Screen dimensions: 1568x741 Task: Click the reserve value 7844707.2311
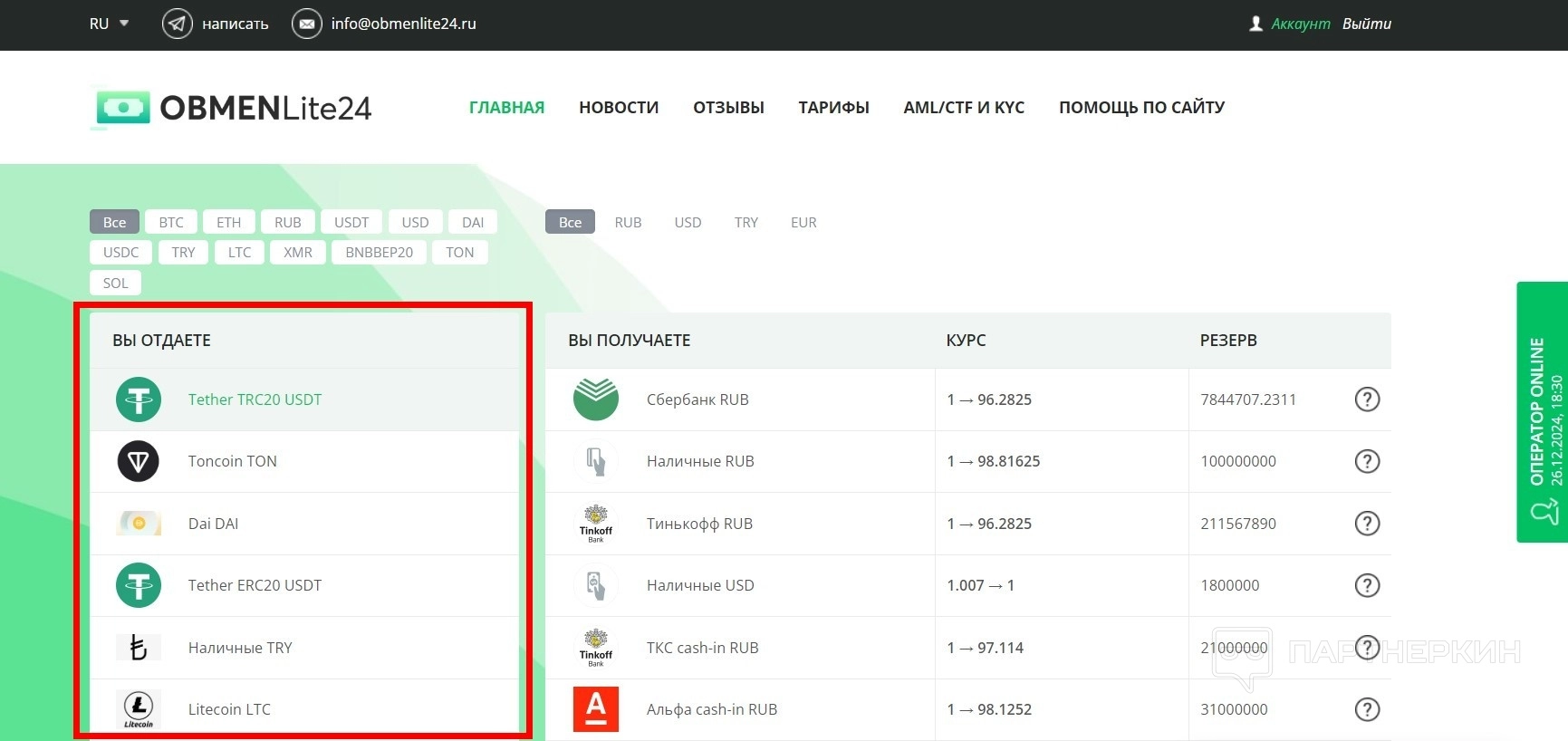point(1248,399)
